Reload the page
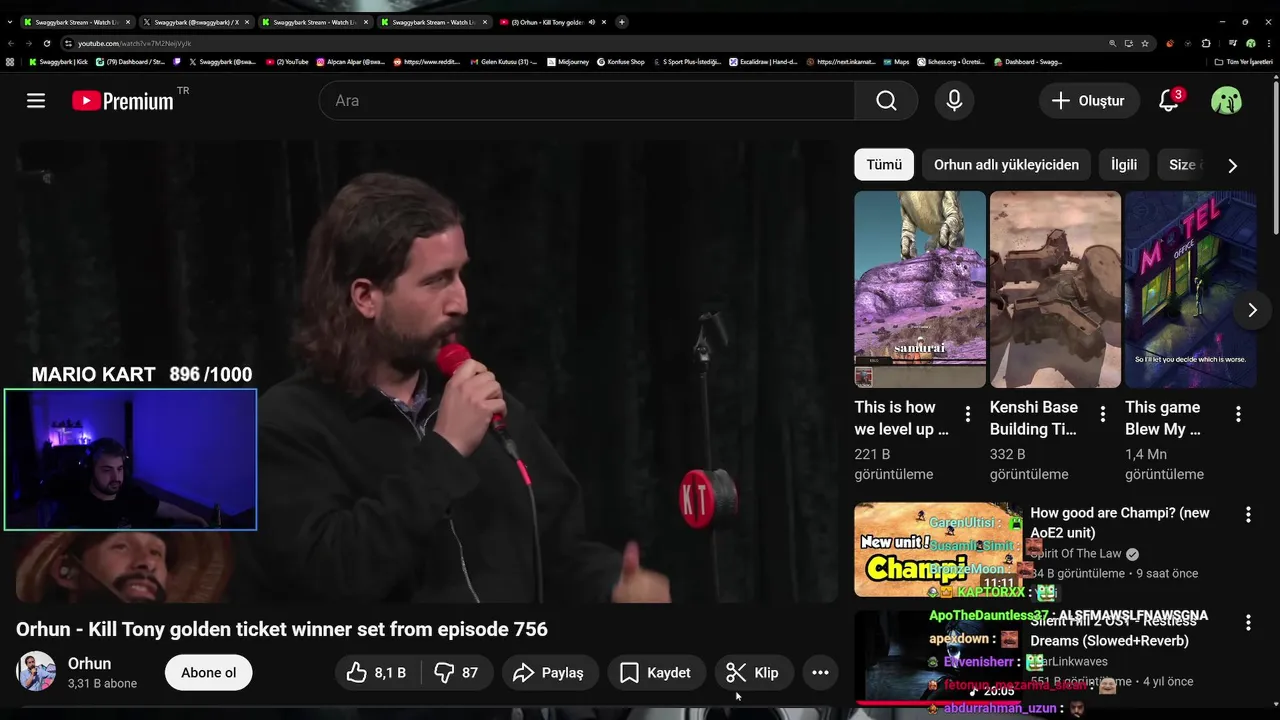The width and height of the screenshot is (1280, 720). [46, 43]
